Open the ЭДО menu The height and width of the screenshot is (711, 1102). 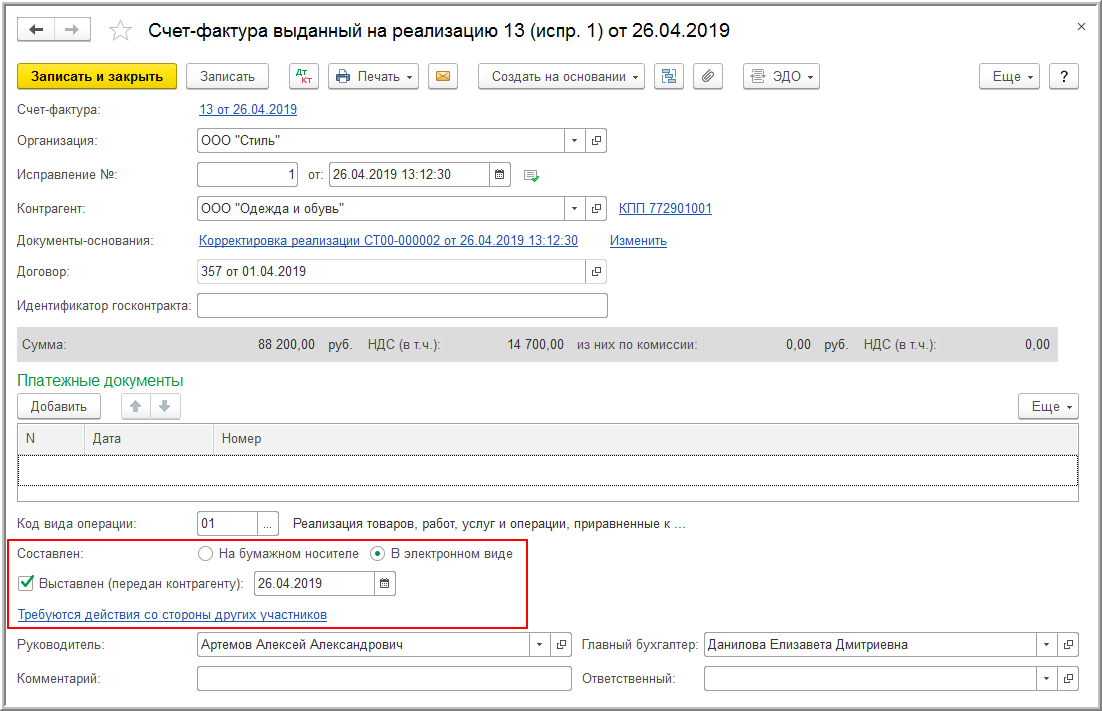(x=781, y=77)
